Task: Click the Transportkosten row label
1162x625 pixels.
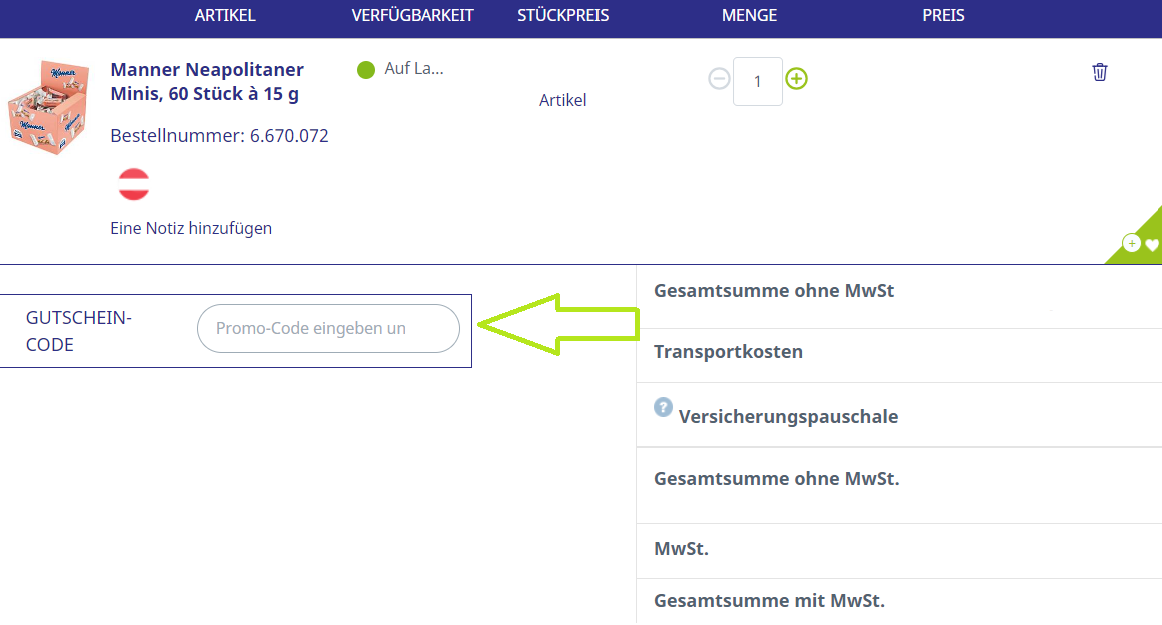Action: tap(728, 351)
